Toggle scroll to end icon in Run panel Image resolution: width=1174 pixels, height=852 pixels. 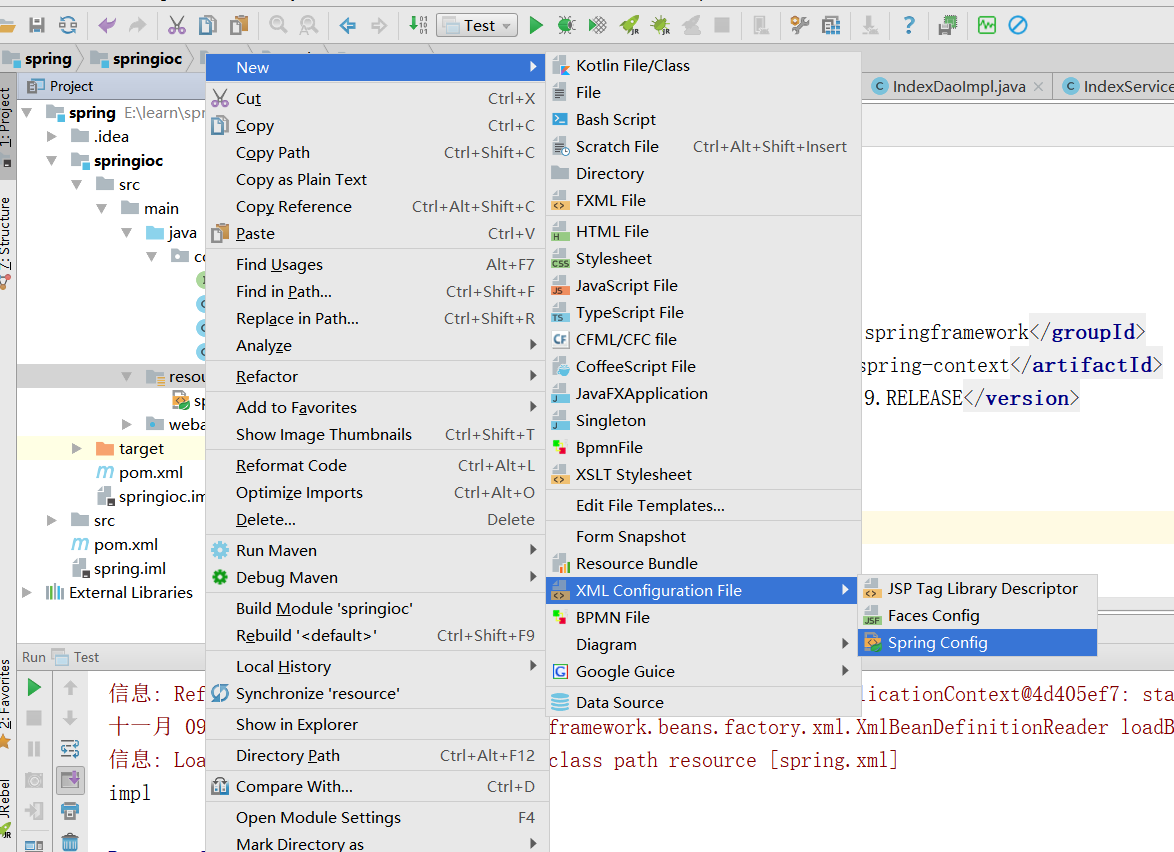[70, 780]
